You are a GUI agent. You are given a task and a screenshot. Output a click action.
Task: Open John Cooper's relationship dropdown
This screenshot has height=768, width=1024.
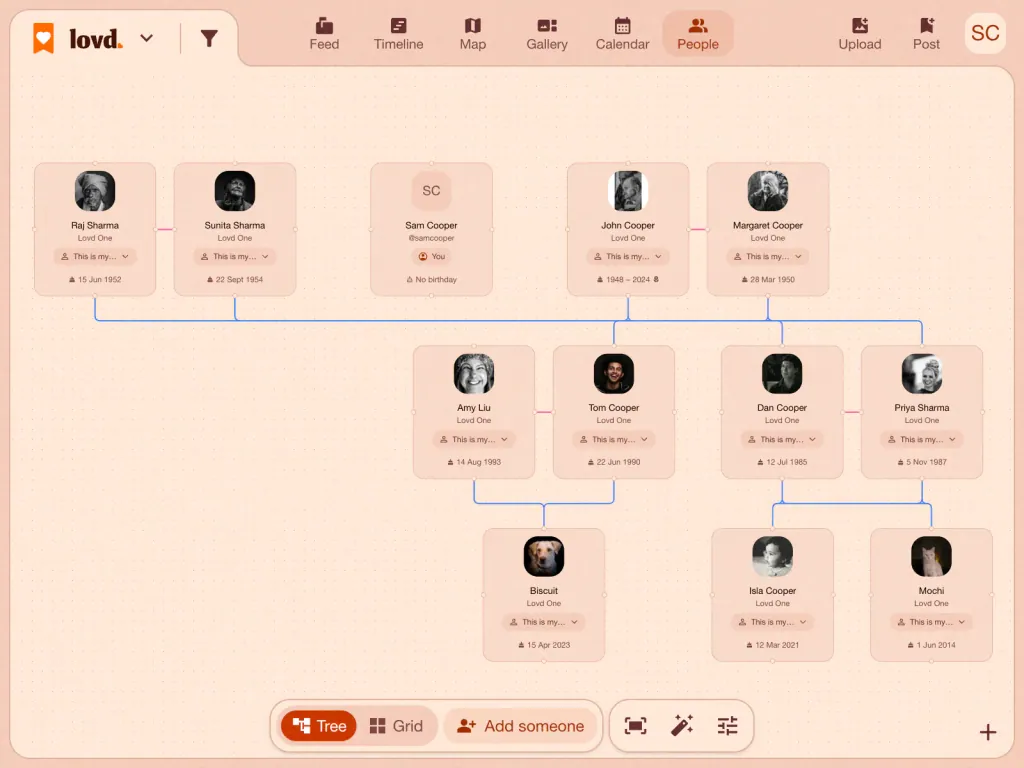(x=628, y=257)
